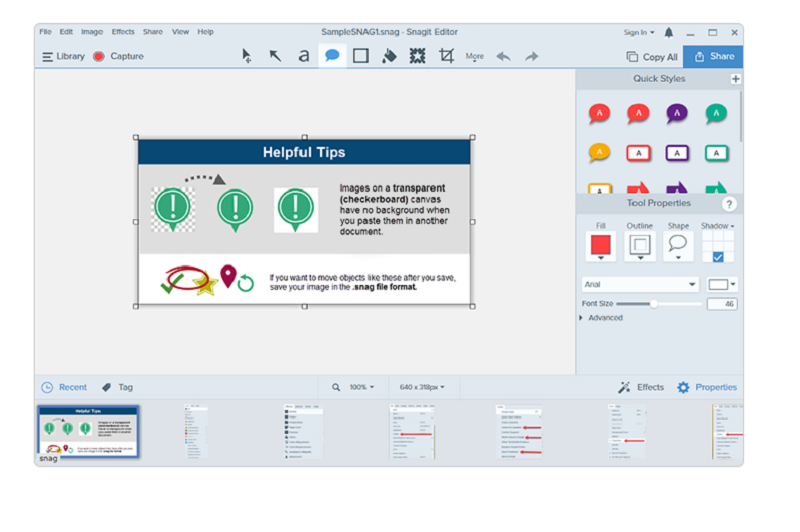Screen dimensions: 800x532
Task: Select the Selection marquee tool
Action: point(417,56)
